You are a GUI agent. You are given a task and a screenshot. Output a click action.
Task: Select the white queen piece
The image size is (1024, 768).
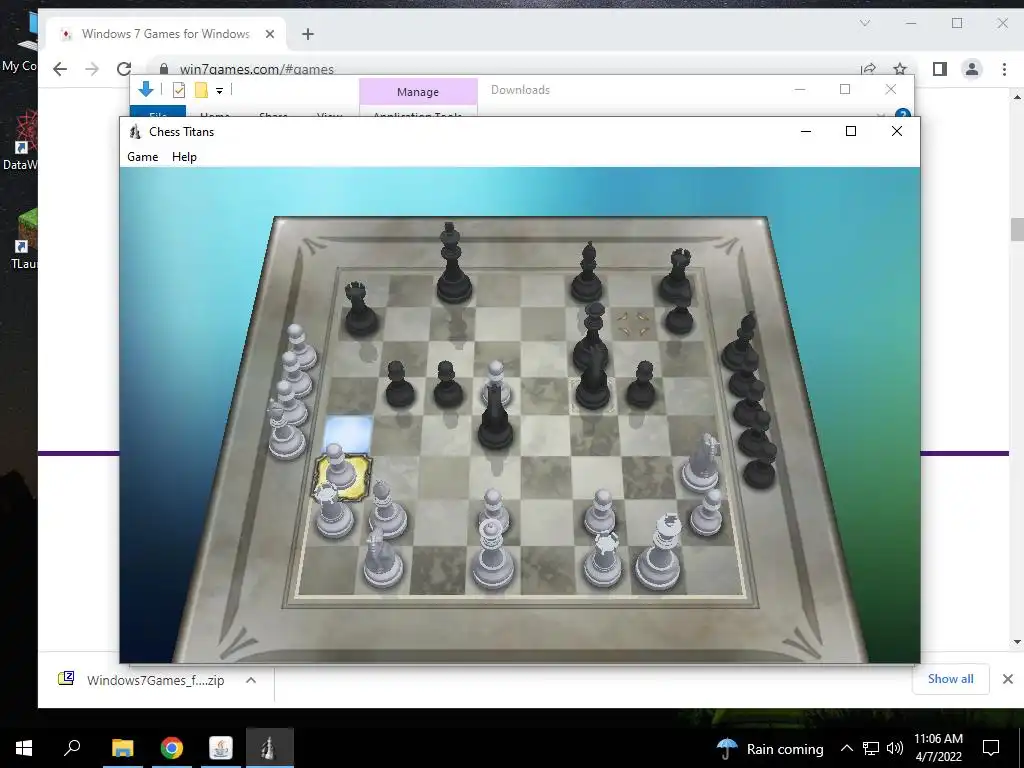click(492, 555)
